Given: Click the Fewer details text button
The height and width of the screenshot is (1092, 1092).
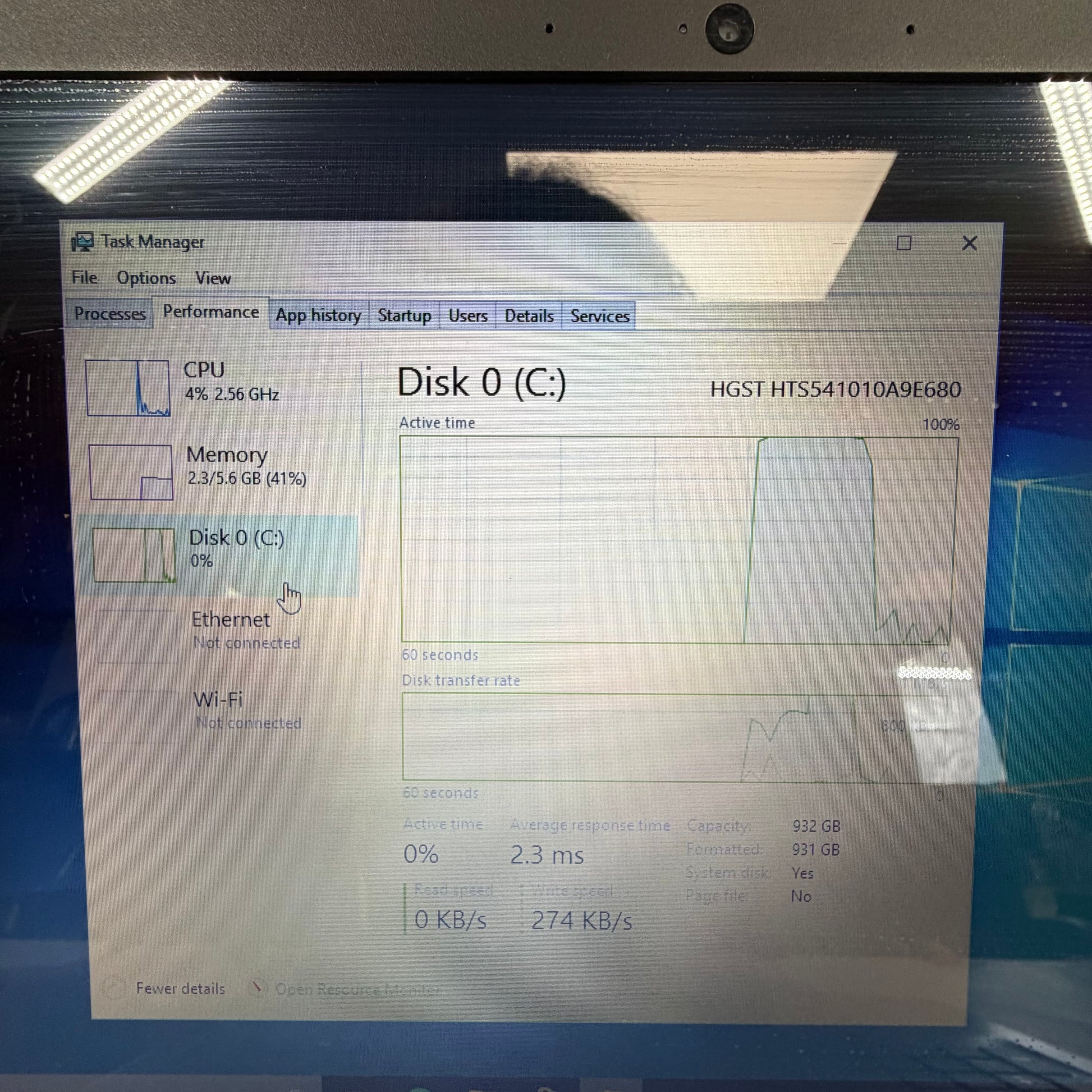Looking at the screenshot, I should point(180,988).
